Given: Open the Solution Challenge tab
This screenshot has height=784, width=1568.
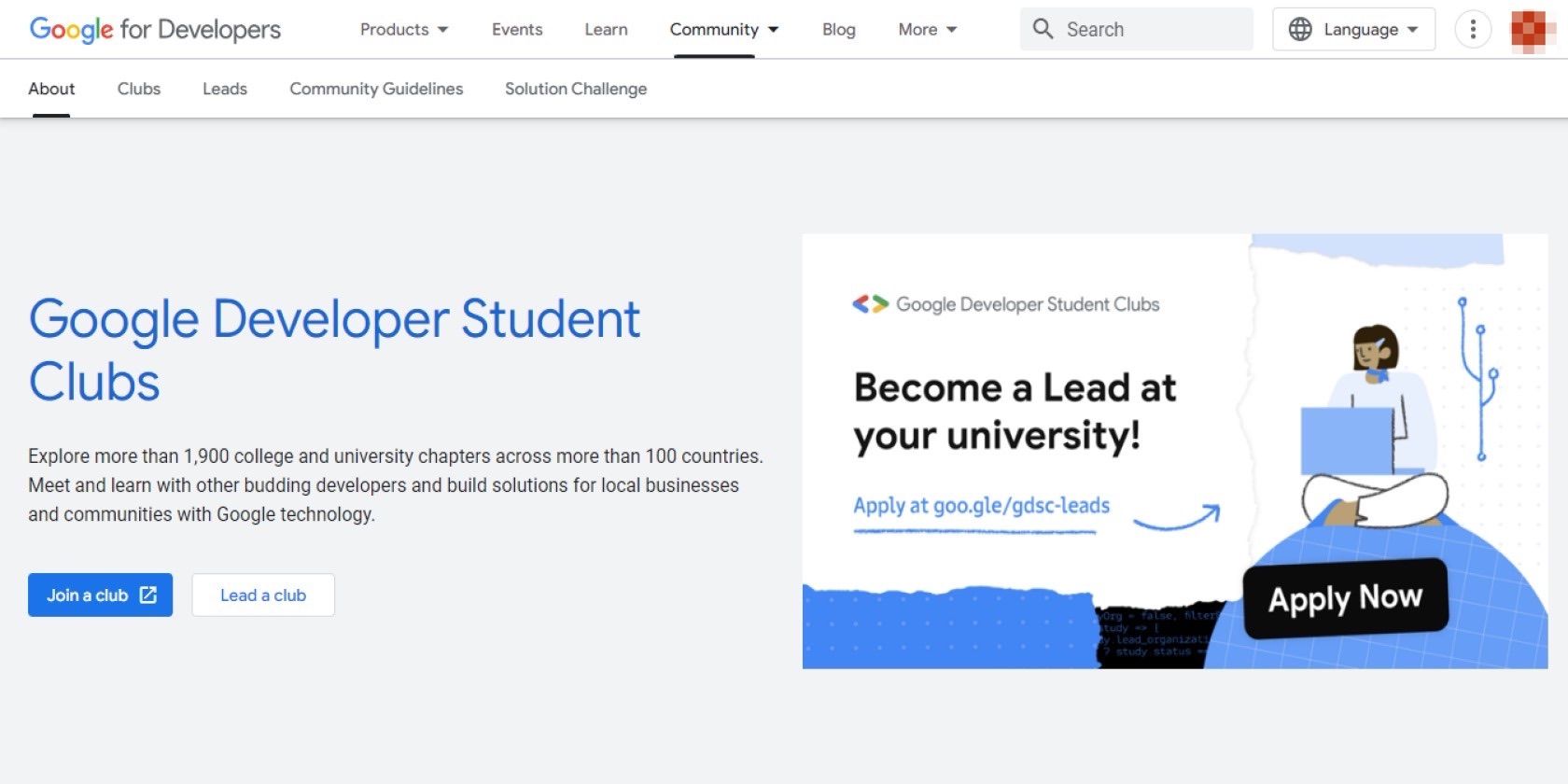Looking at the screenshot, I should [x=576, y=89].
